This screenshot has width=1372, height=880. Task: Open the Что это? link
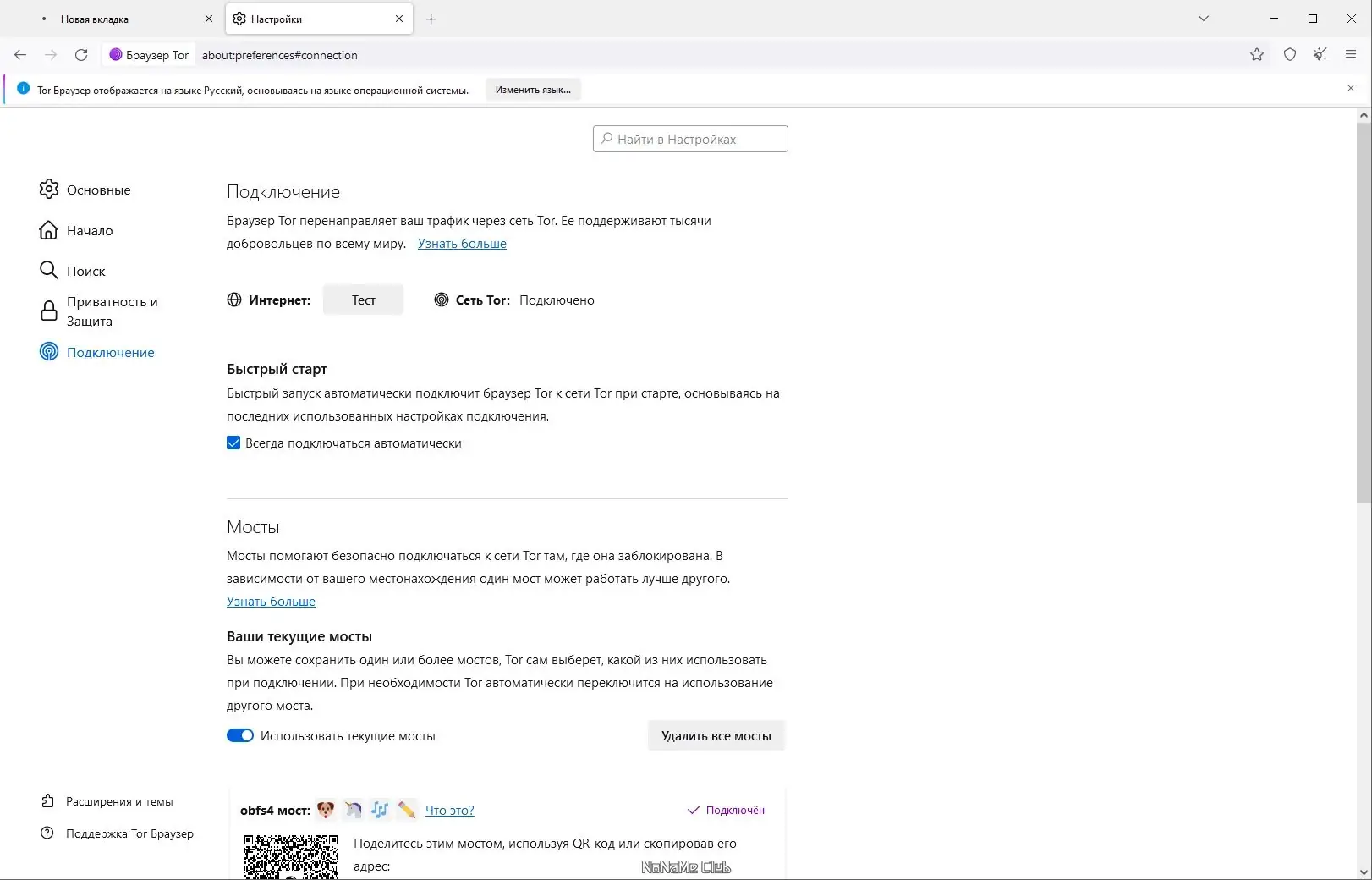(450, 810)
